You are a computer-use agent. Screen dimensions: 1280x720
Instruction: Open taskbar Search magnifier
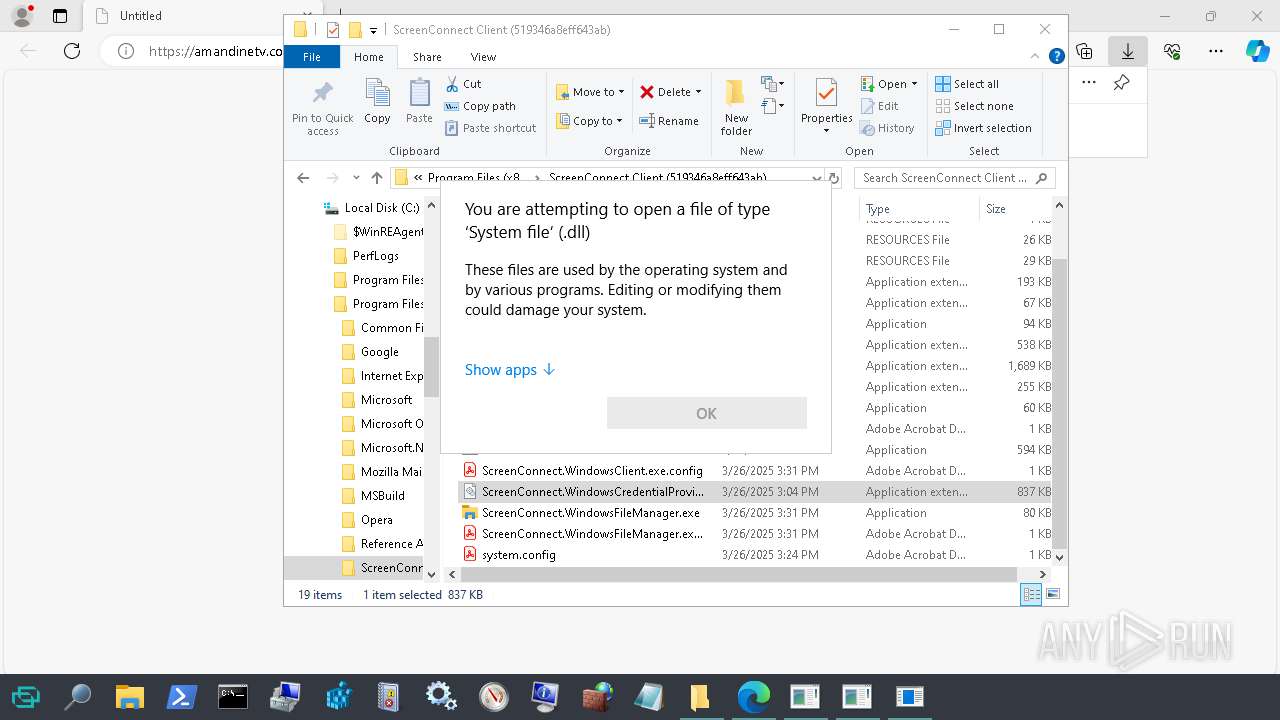click(77, 696)
